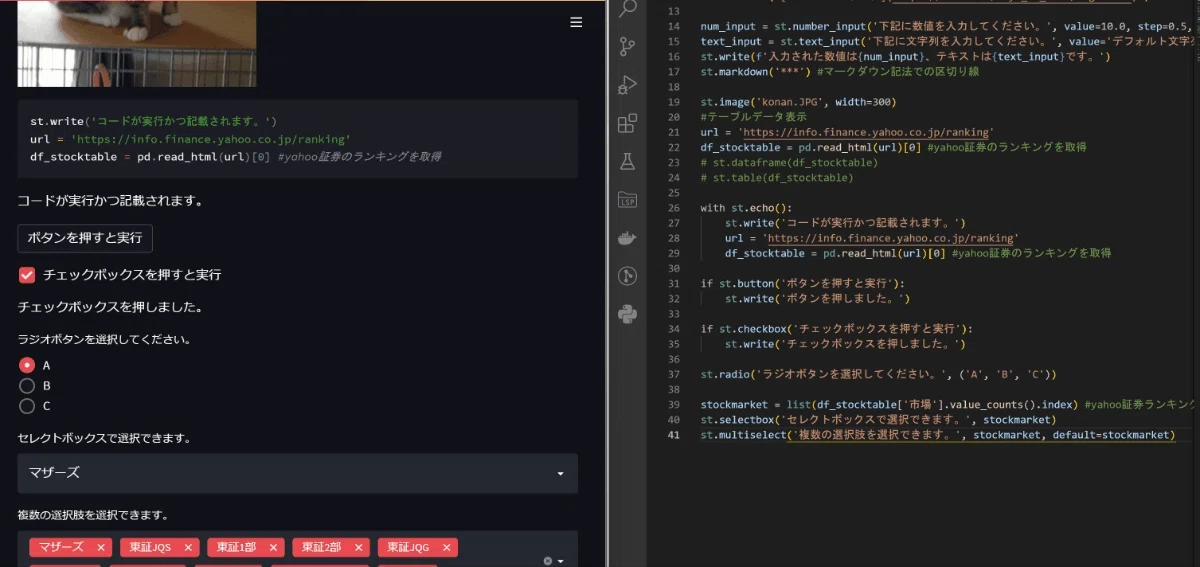Click the ボタンを押すと実行 button
1200x567 pixels.
click(85, 238)
